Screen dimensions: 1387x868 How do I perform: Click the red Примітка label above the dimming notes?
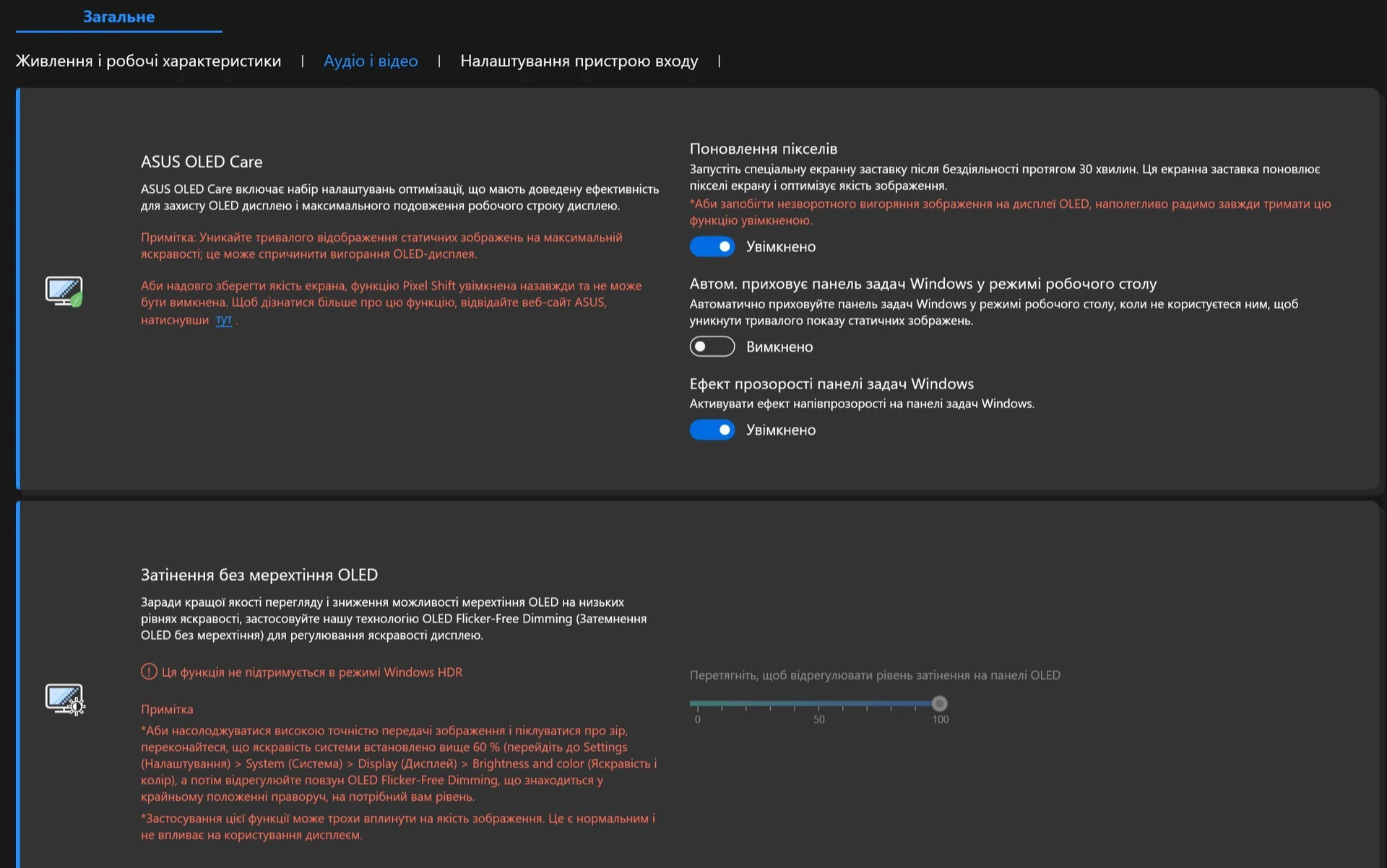pyautogui.click(x=167, y=709)
